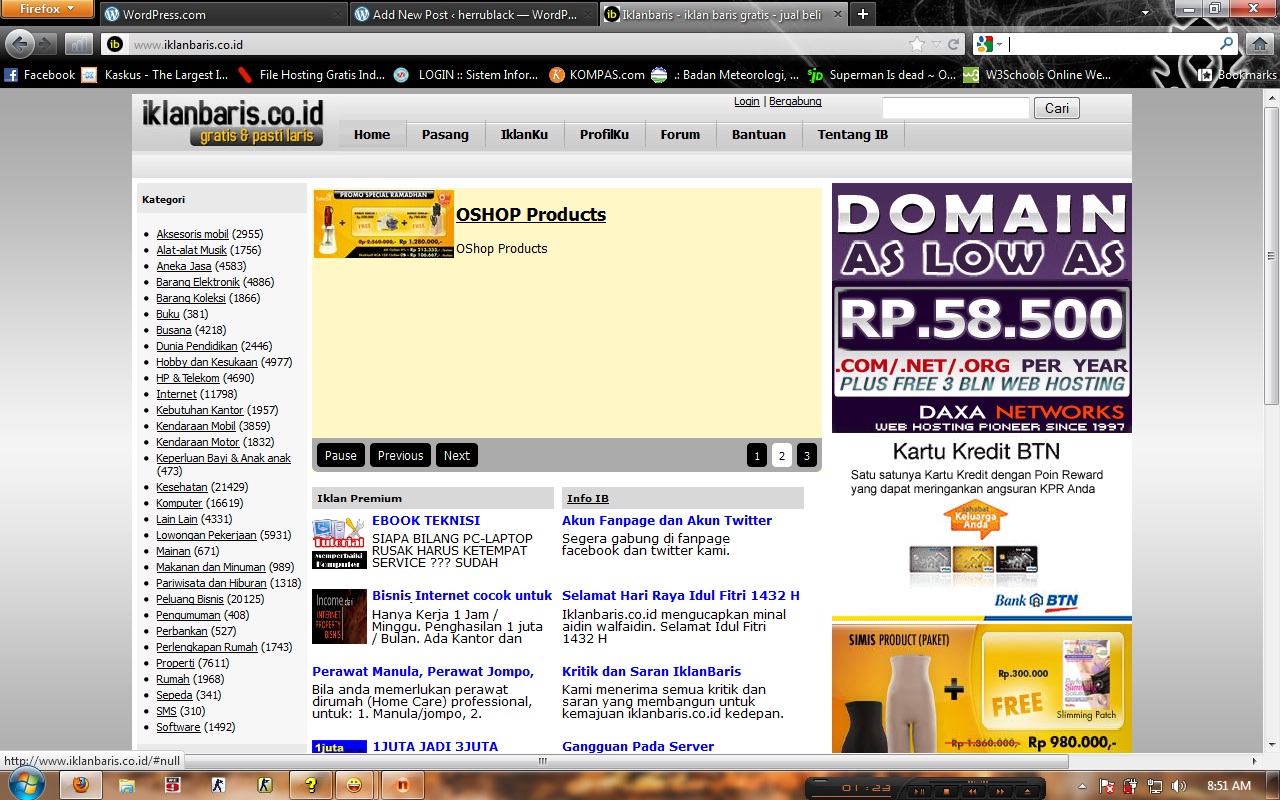Screen dimensions: 1280x800
Task: Click the magnifier icon in the search bar
Action: [1226, 45]
